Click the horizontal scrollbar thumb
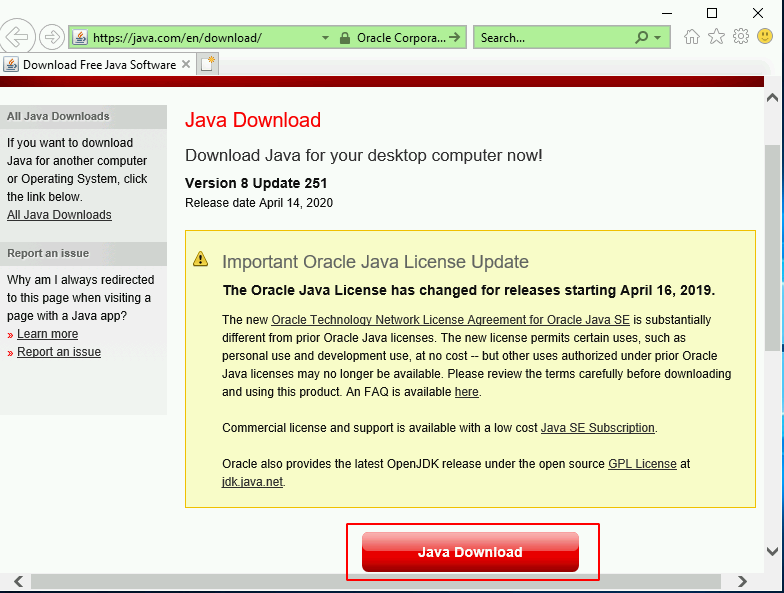The width and height of the screenshot is (784, 593). 376,581
